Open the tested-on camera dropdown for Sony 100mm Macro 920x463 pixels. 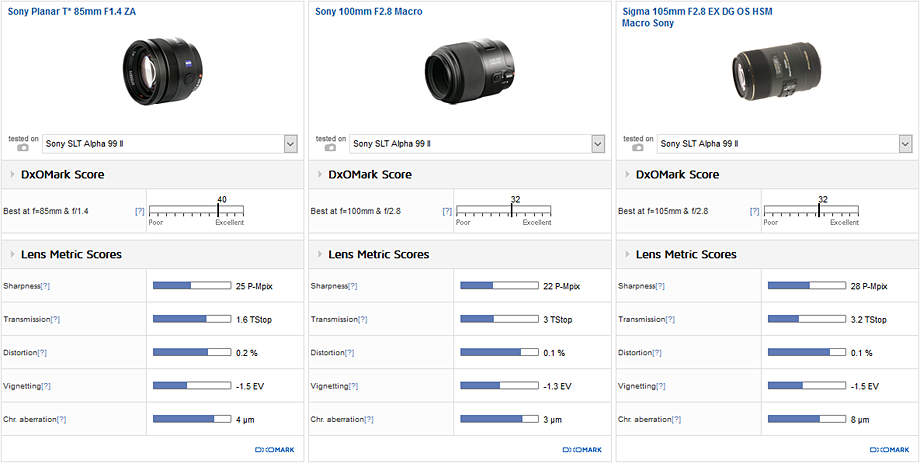pyautogui.click(x=477, y=144)
